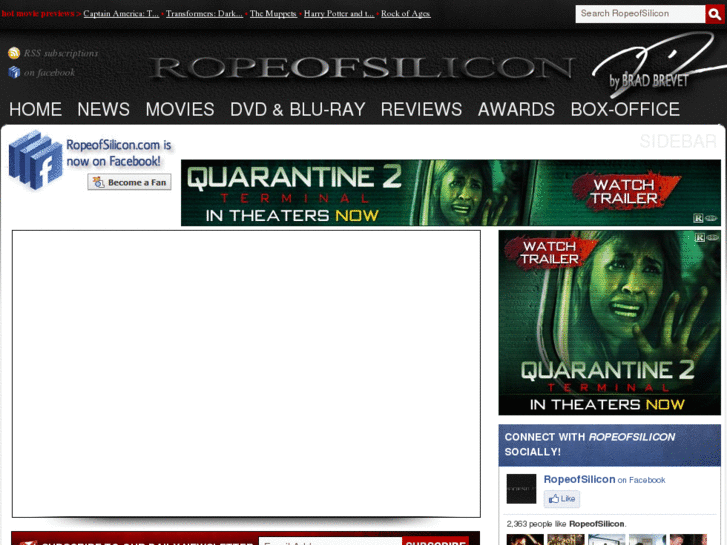This screenshot has height=545, width=727.
Task: Click the Become a Fan button
Action: click(x=129, y=182)
